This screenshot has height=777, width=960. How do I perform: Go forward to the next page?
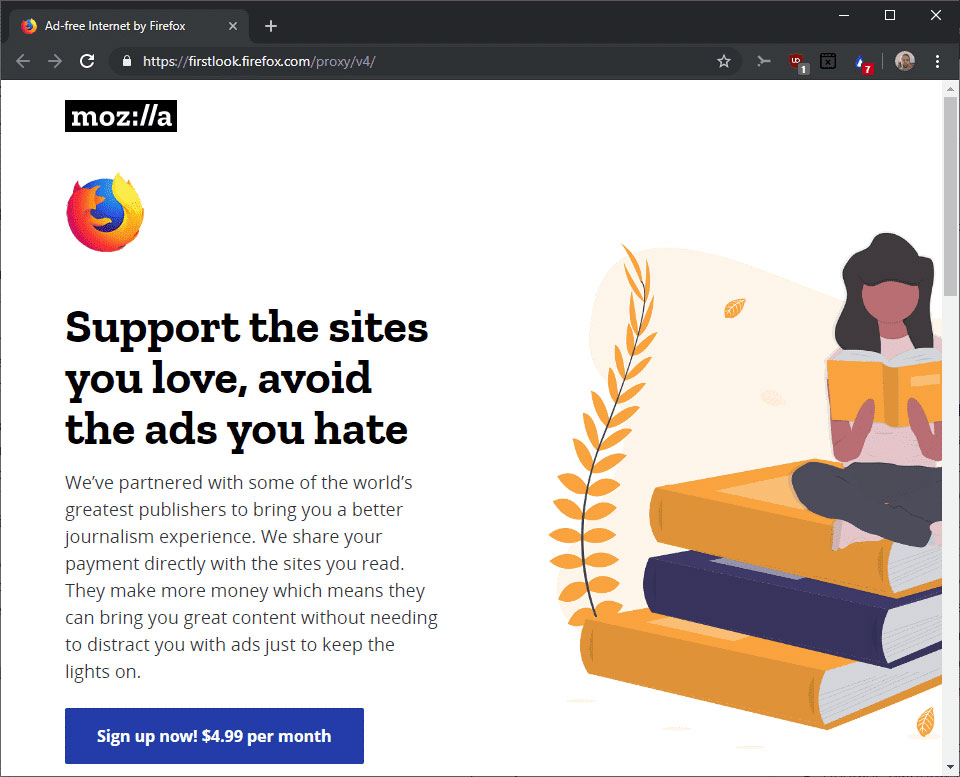[x=55, y=61]
